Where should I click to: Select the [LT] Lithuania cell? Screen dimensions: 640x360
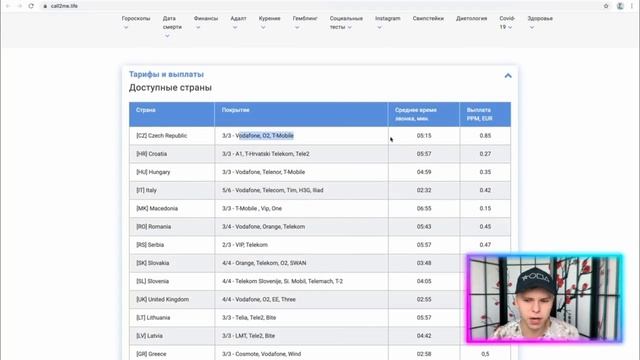click(172, 318)
